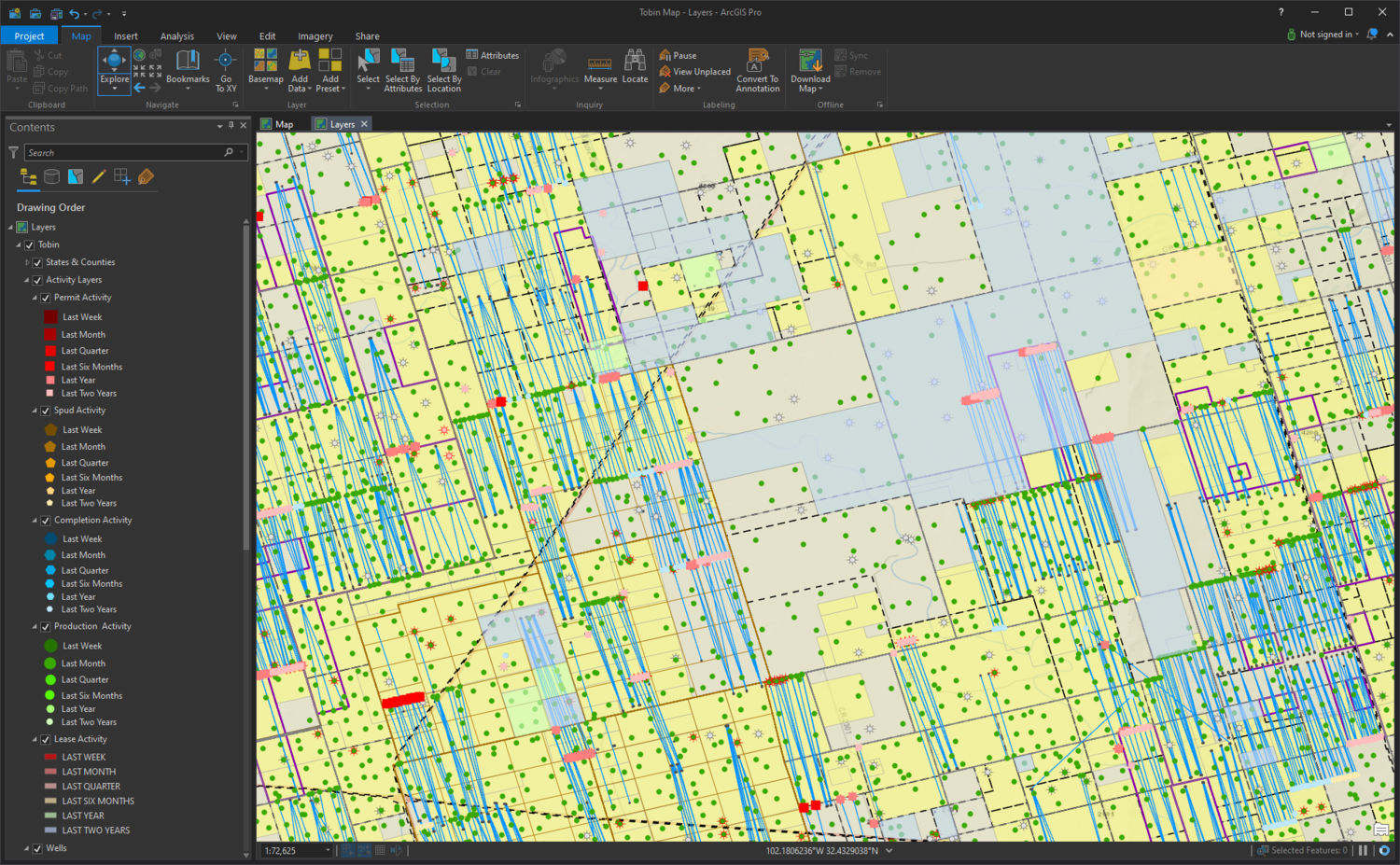Switch to the Imagery ribbon tab
This screenshot has height=865, width=1400.
(x=315, y=35)
